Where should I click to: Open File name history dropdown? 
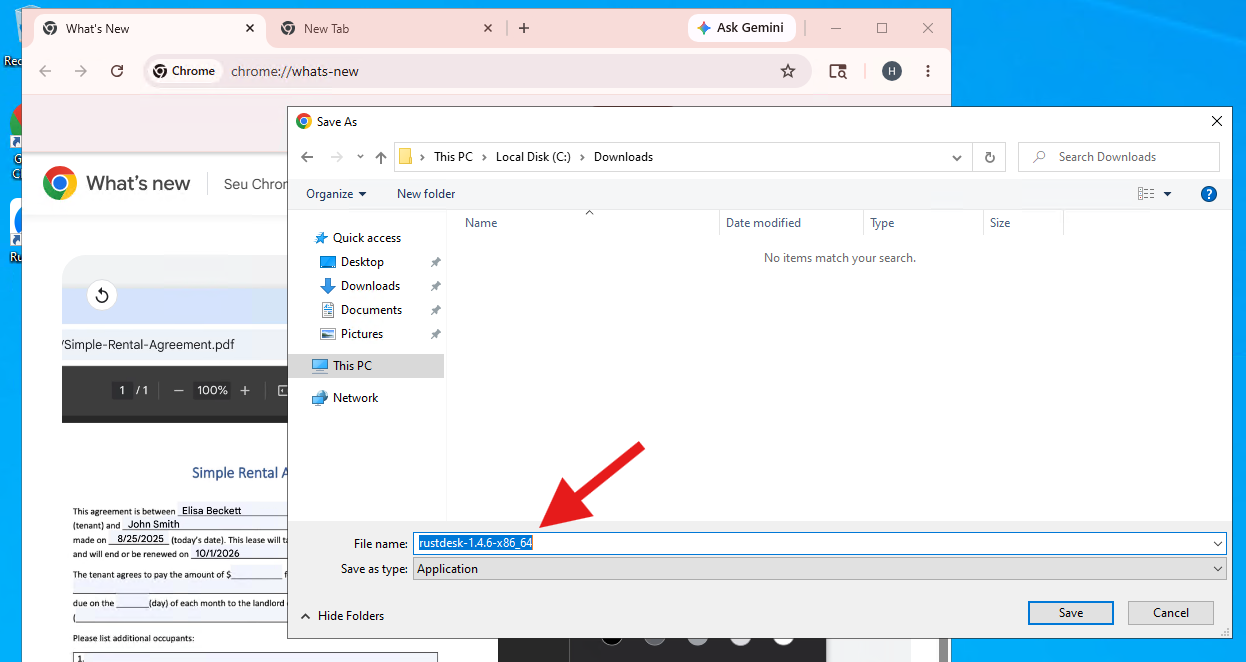tap(1217, 544)
